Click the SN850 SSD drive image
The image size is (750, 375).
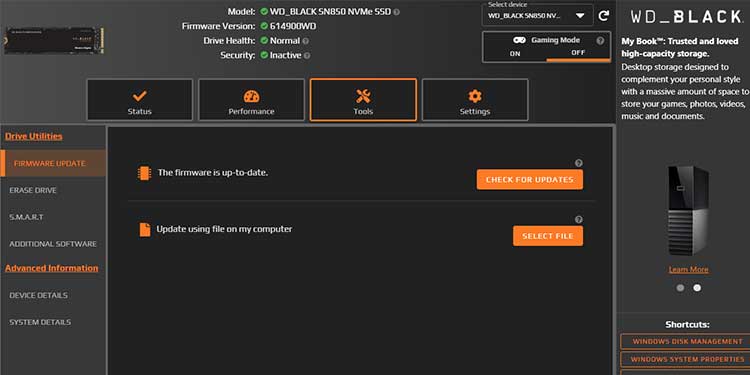[x=54, y=41]
